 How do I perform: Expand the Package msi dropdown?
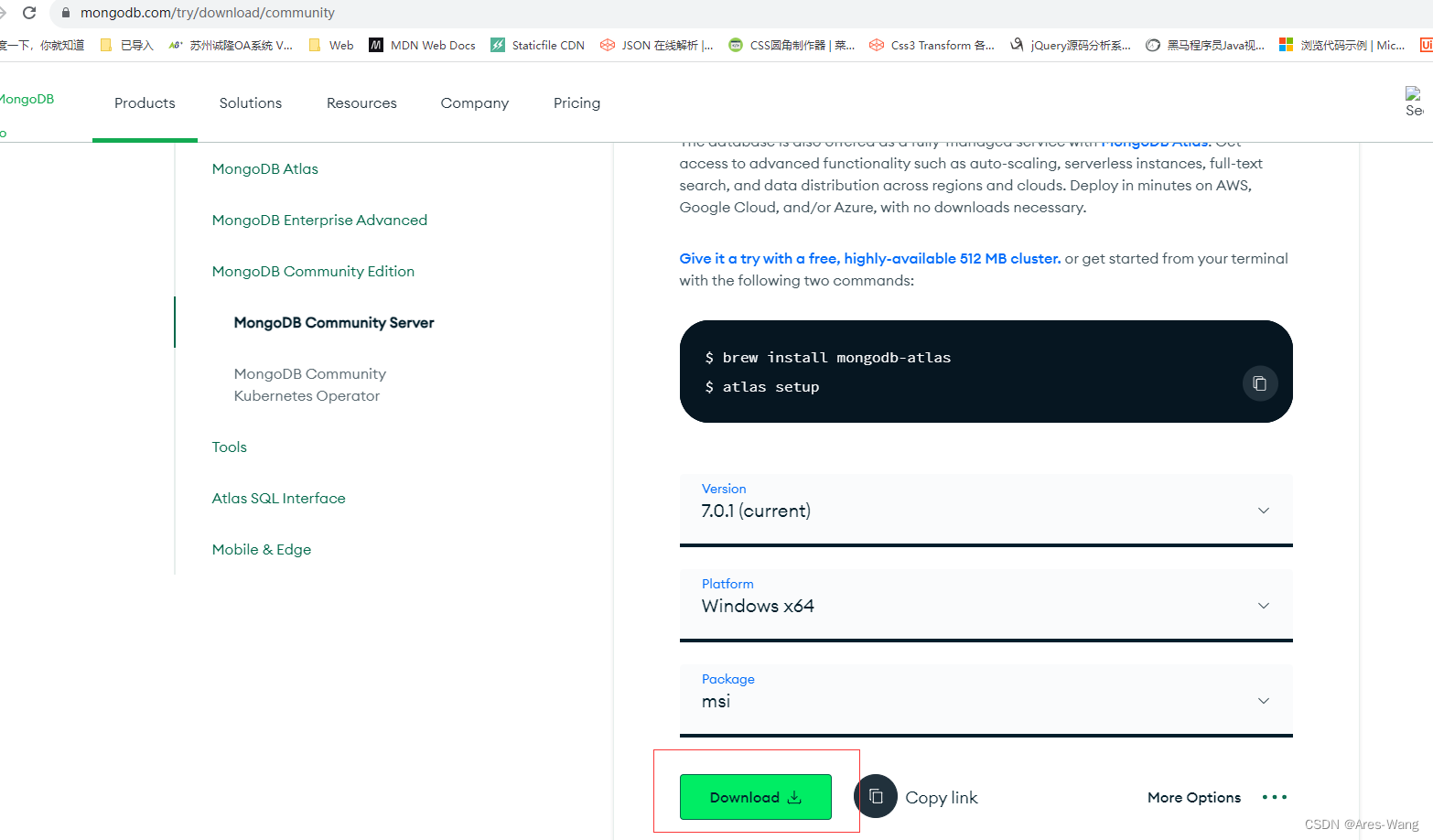pos(986,700)
